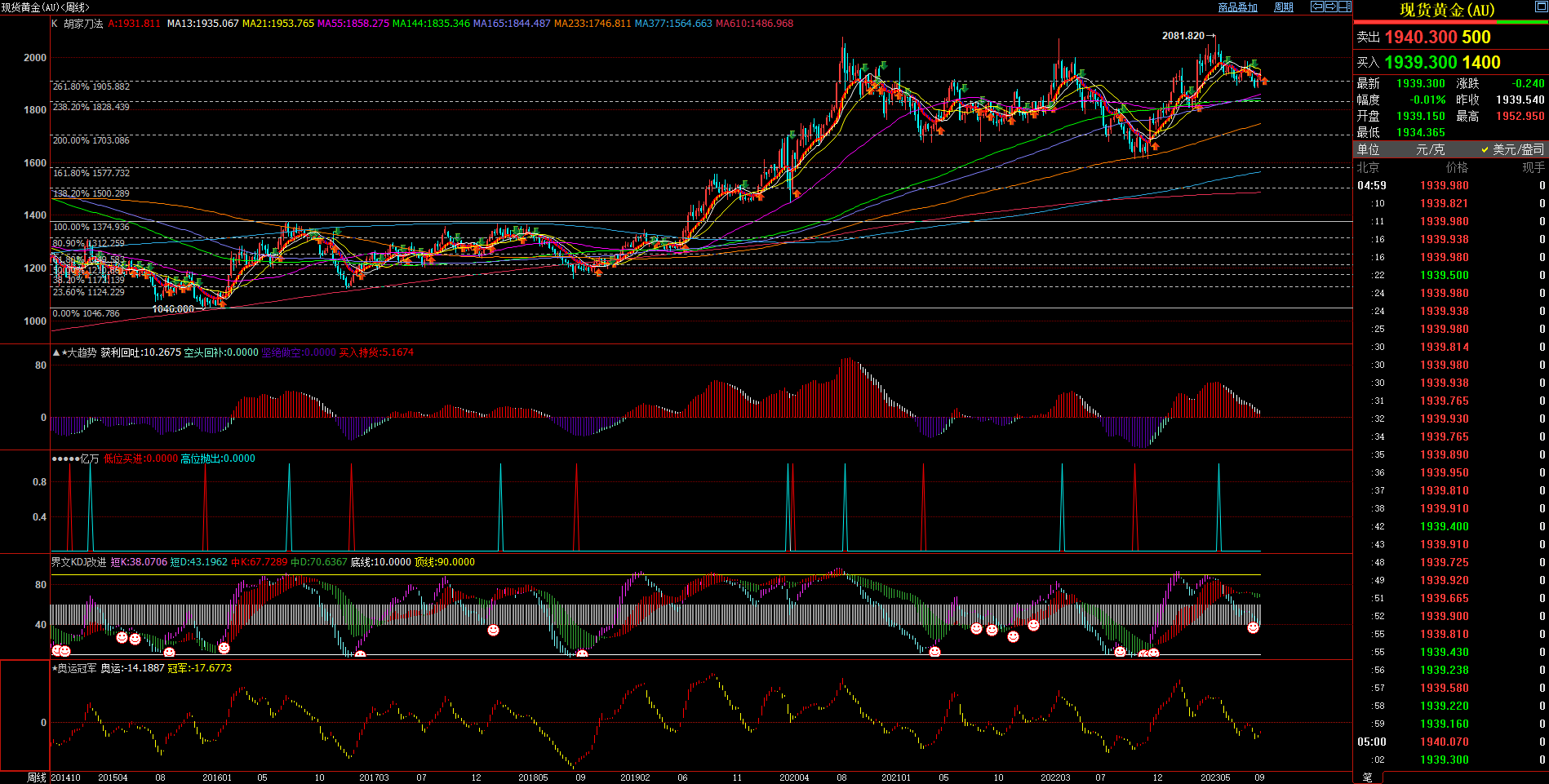Image resolution: width=1549 pixels, height=784 pixels.
Task: Click the 现货黄金(AU) title in quote panel
Action: click(x=1447, y=10)
